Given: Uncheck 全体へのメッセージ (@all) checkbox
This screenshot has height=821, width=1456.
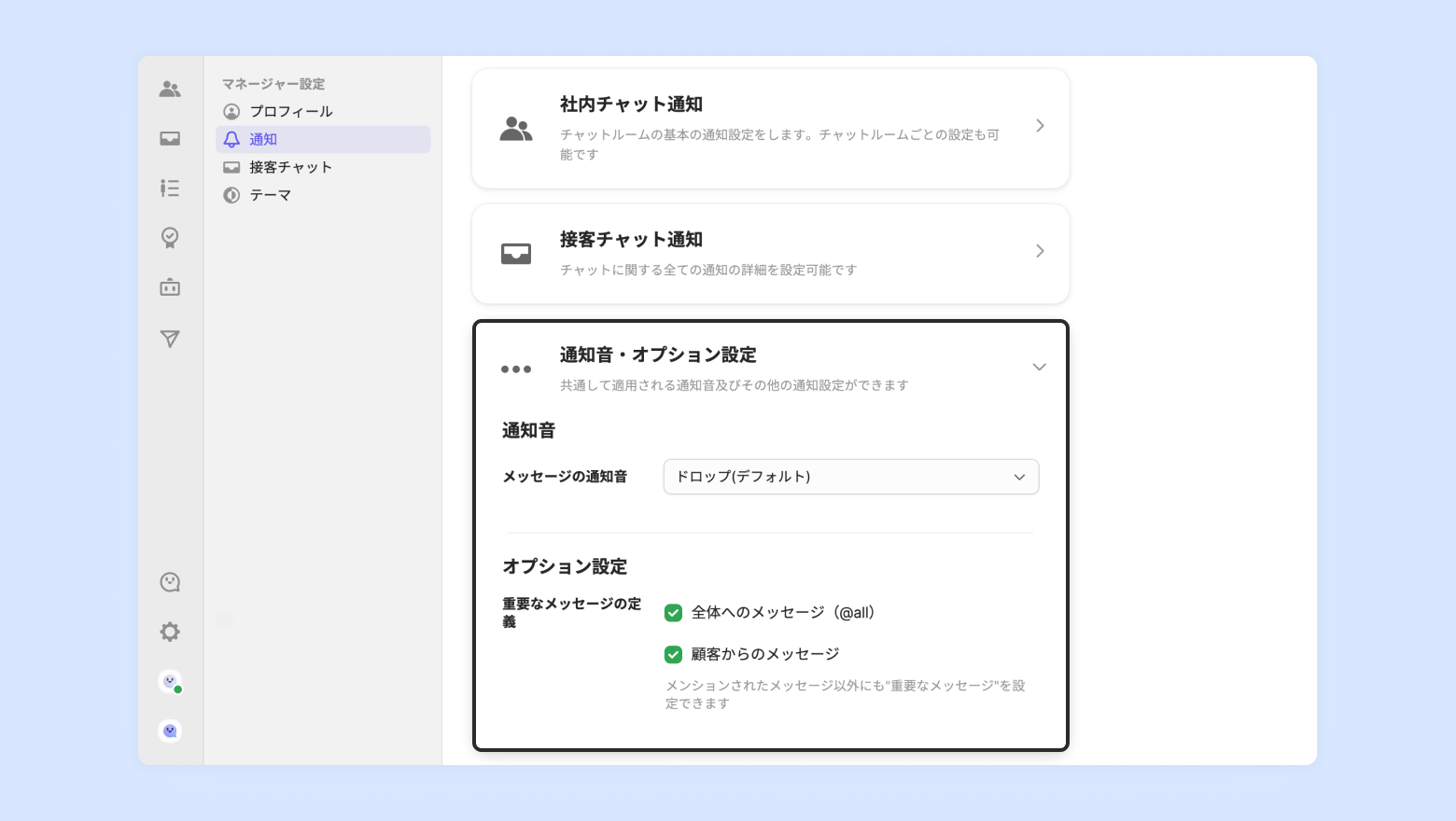Looking at the screenshot, I should coord(673,613).
